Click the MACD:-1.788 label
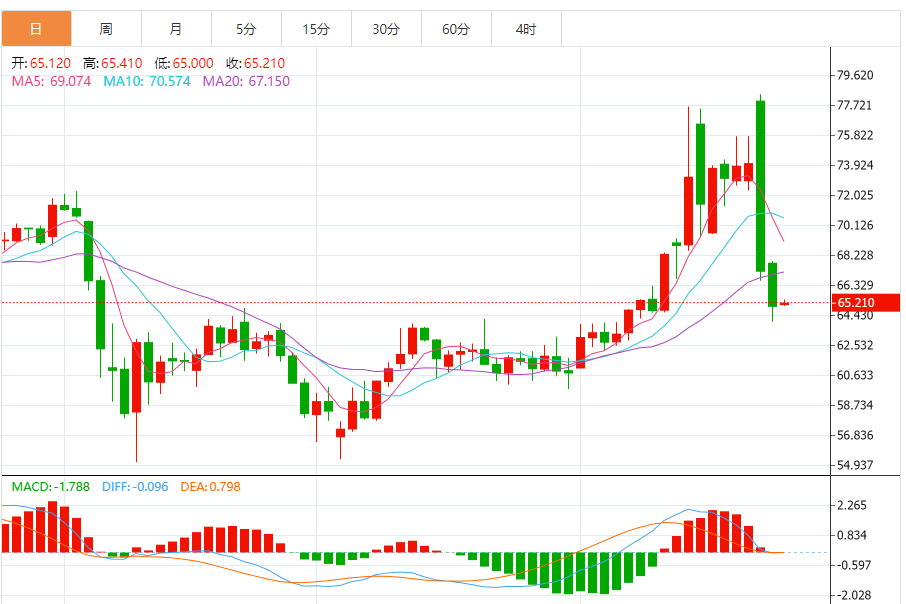 tap(51, 487)
